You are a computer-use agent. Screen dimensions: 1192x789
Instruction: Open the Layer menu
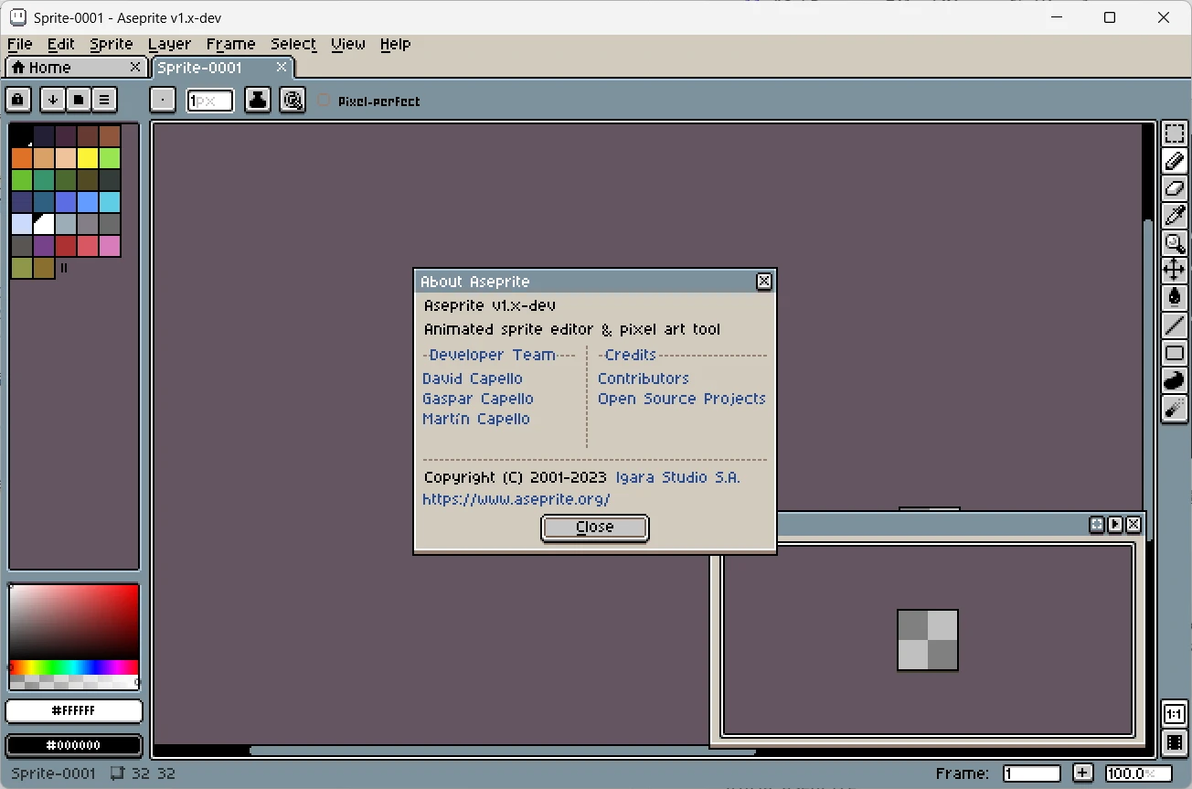pos(170,44)
